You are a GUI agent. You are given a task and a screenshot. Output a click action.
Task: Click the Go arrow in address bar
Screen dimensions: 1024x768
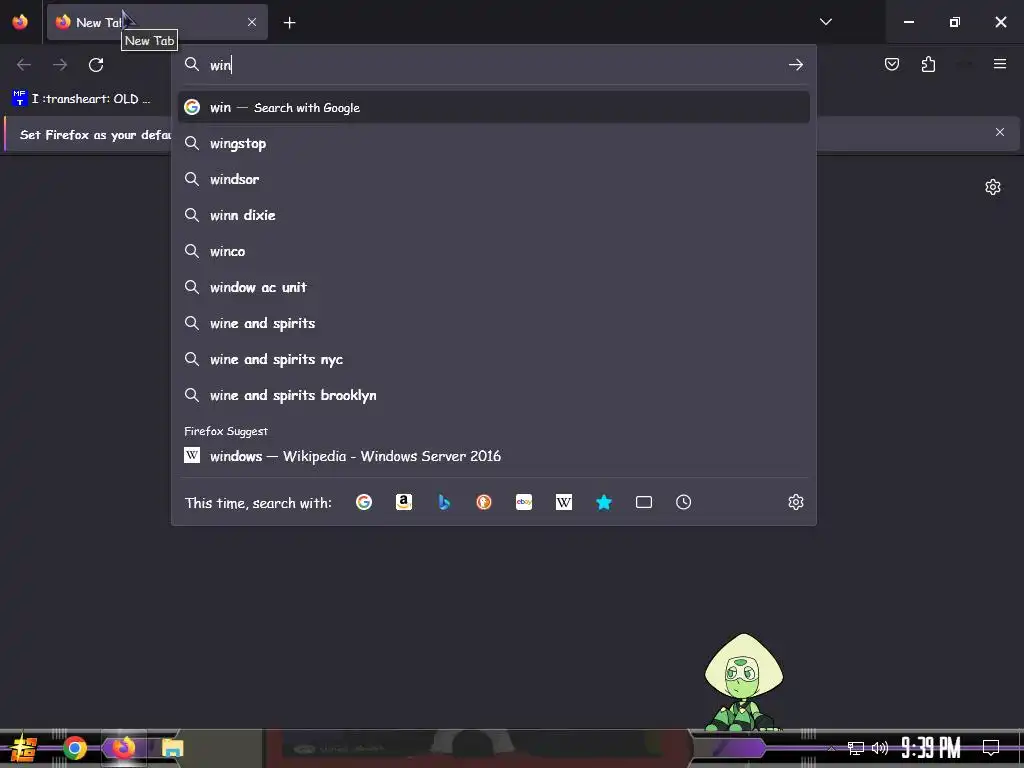coord(795,65)
